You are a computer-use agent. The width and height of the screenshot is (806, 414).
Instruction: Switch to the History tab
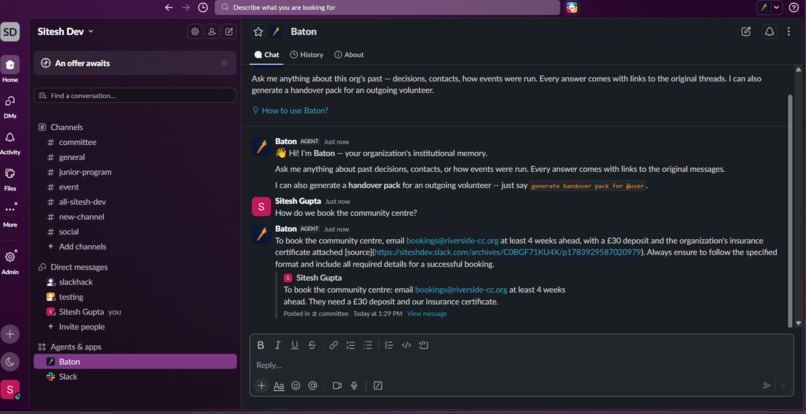[x=307, y=55]
